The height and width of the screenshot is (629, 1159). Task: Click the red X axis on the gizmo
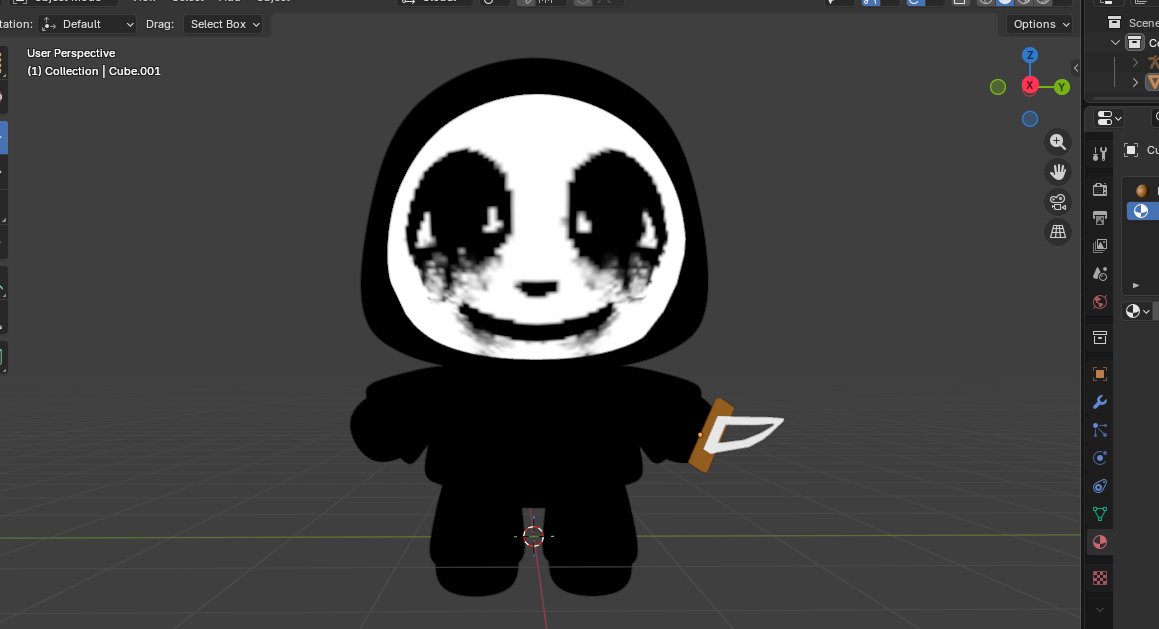[1030, 86]
